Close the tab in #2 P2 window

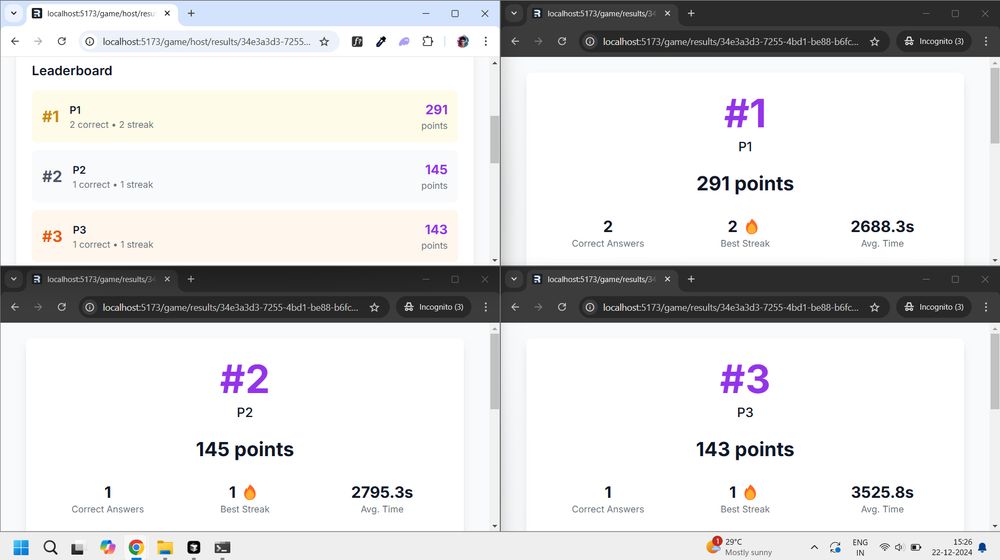[x=167, y=279]
